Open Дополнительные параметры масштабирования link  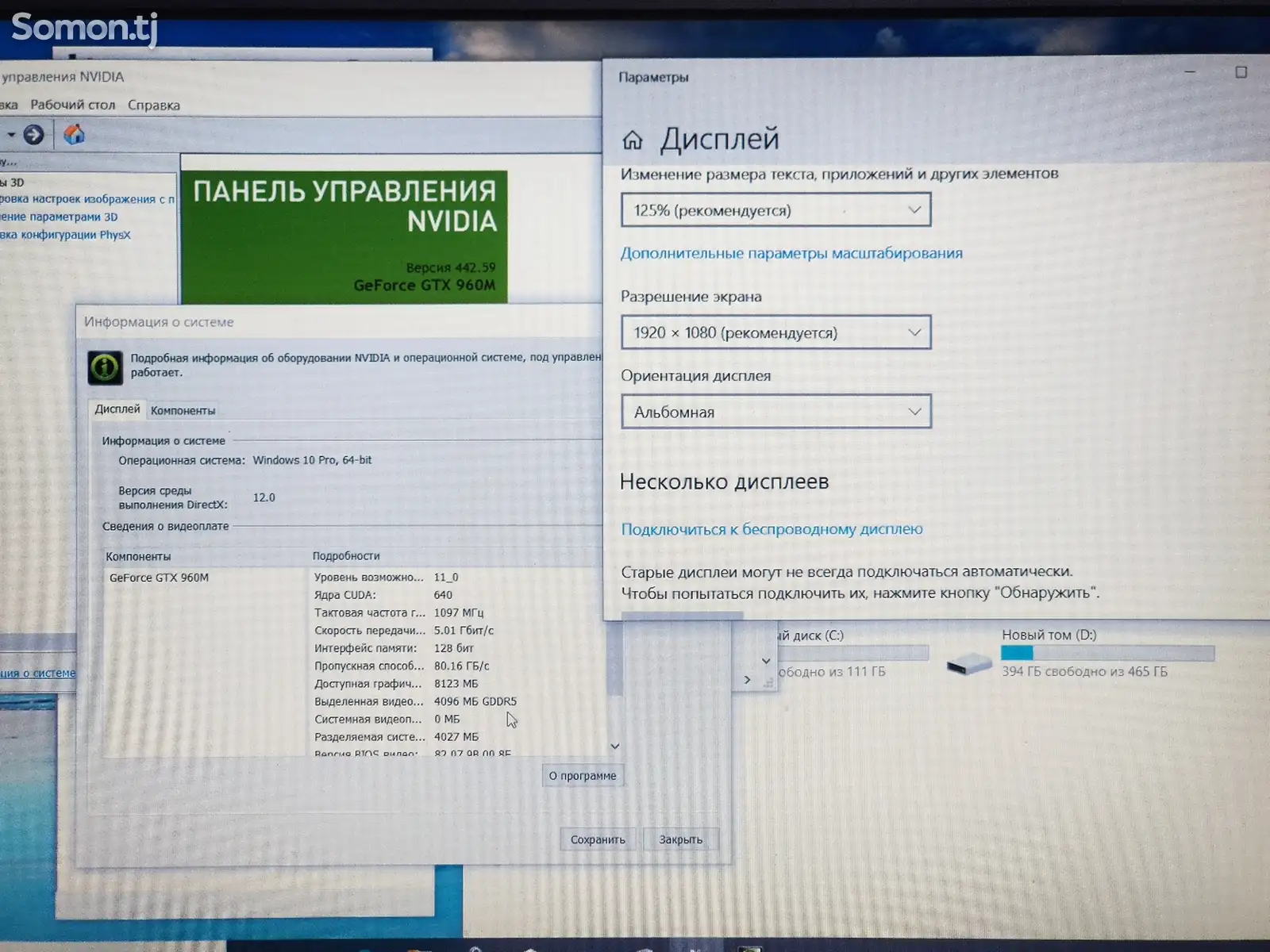click(x=791, y=253)
